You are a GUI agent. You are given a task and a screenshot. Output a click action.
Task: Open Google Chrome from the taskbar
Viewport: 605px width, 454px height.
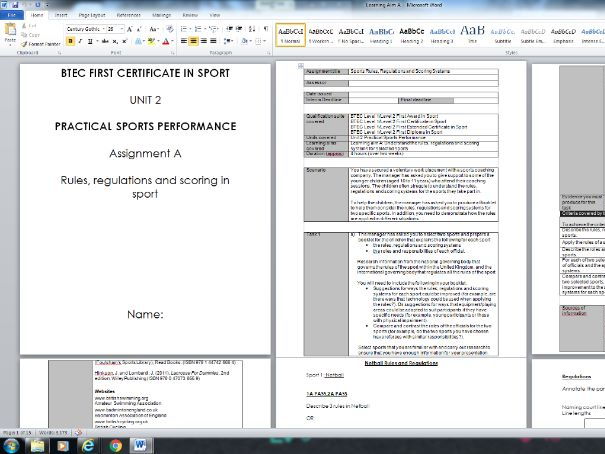pyautogui.click(x=115, y=446)
